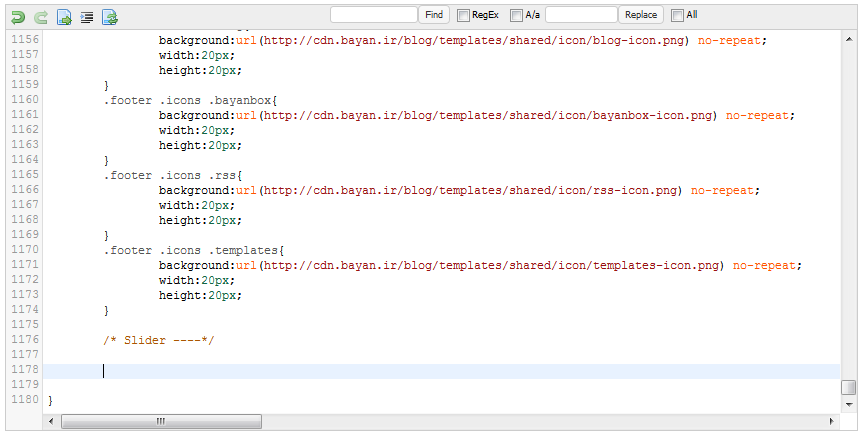The width and height of the screenshot is (865, 437).
Task: Click the green undo arrow icon
Action: click(17, 16)
